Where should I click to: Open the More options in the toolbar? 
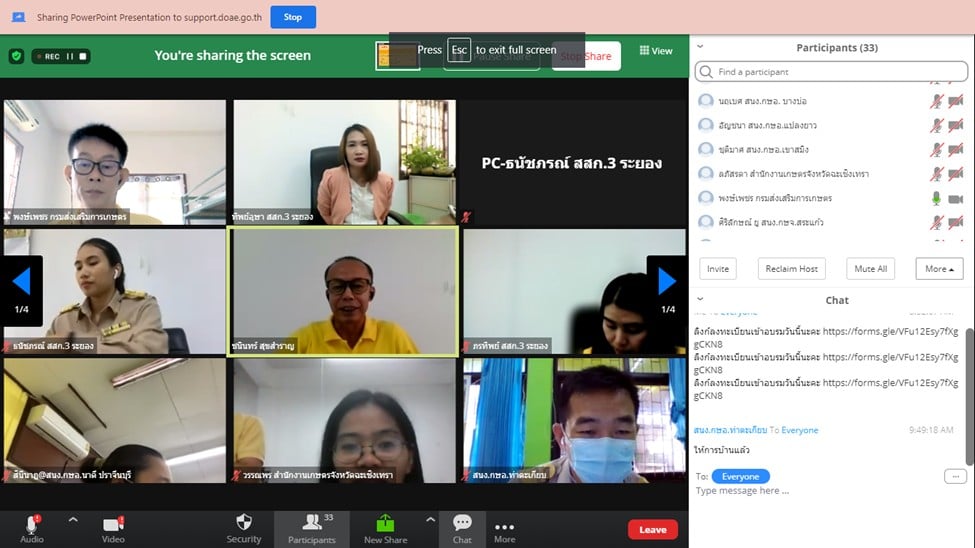tap(505, 529)
